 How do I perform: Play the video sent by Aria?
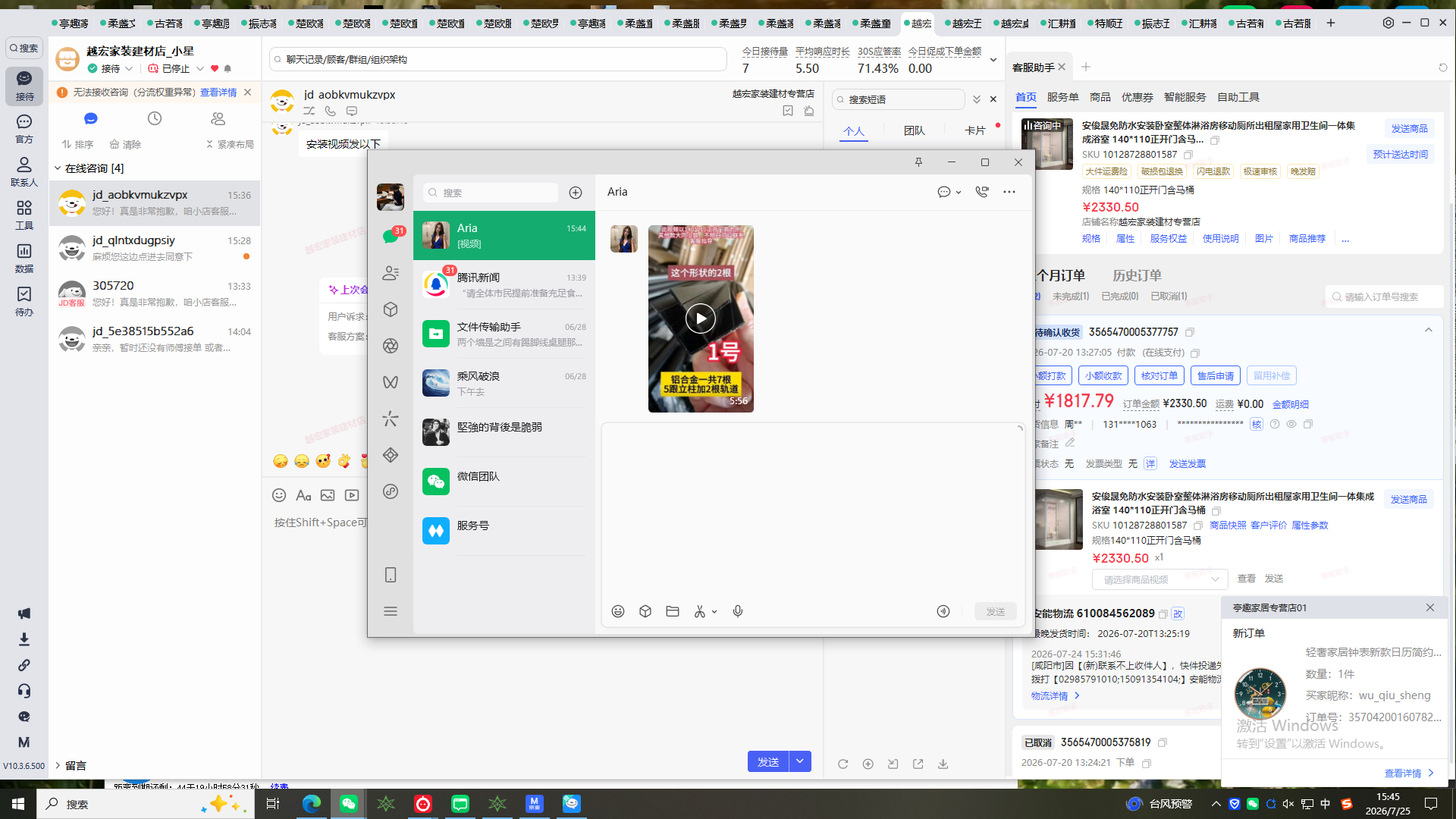701,318
